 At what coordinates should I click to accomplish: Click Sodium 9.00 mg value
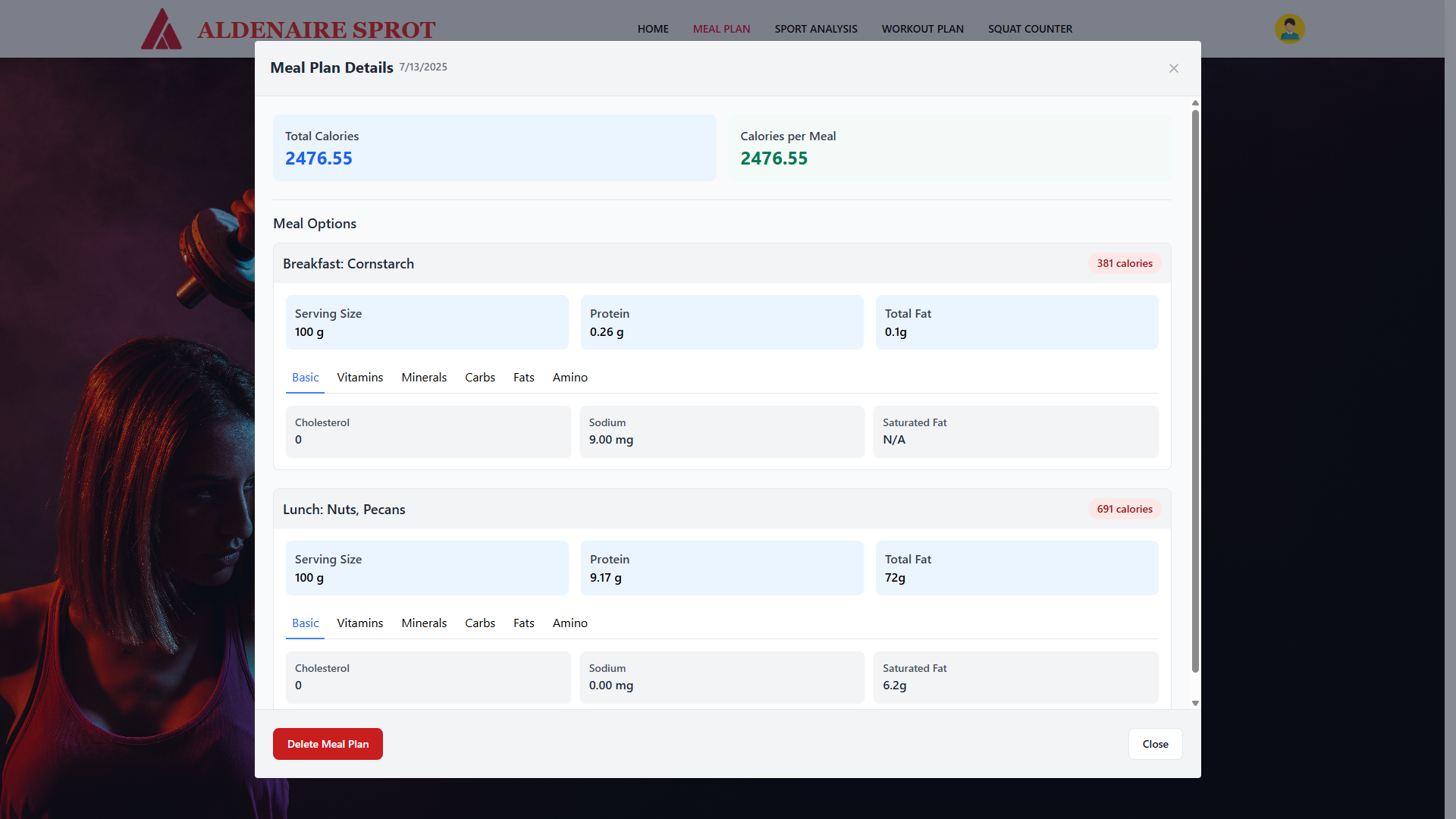pos(610,440)
